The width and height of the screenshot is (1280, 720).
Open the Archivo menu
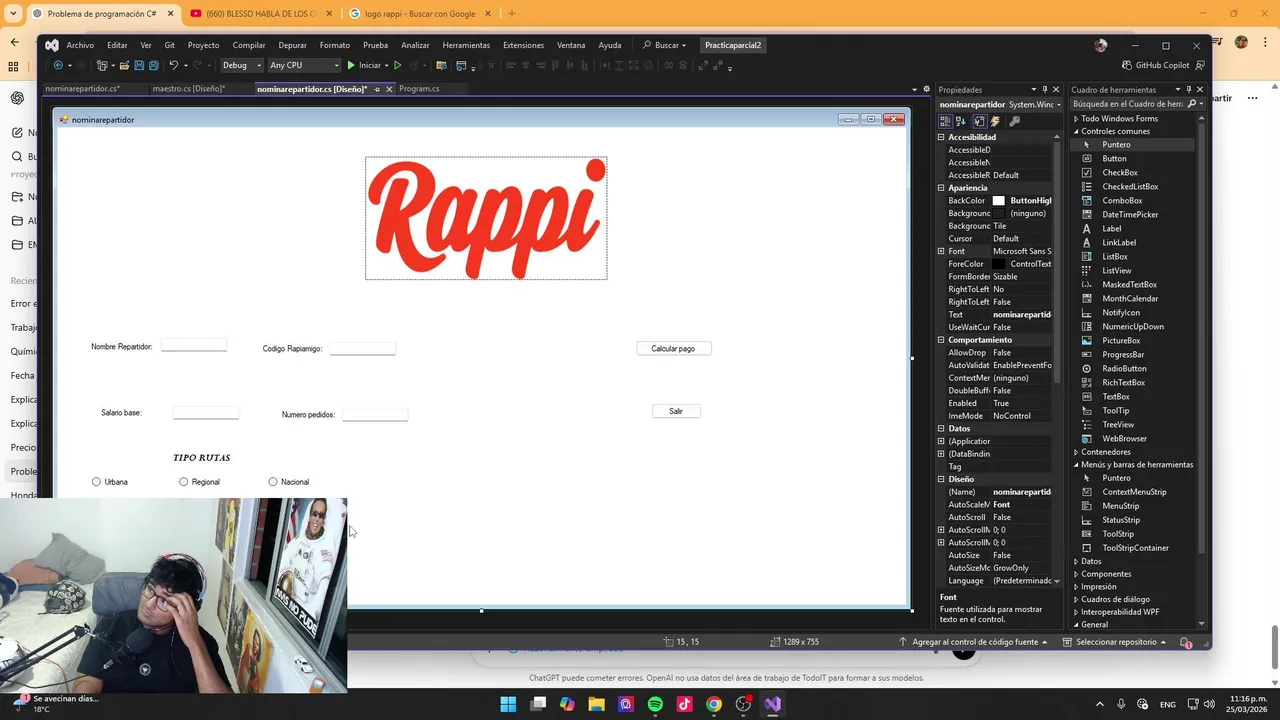(80, 45)
